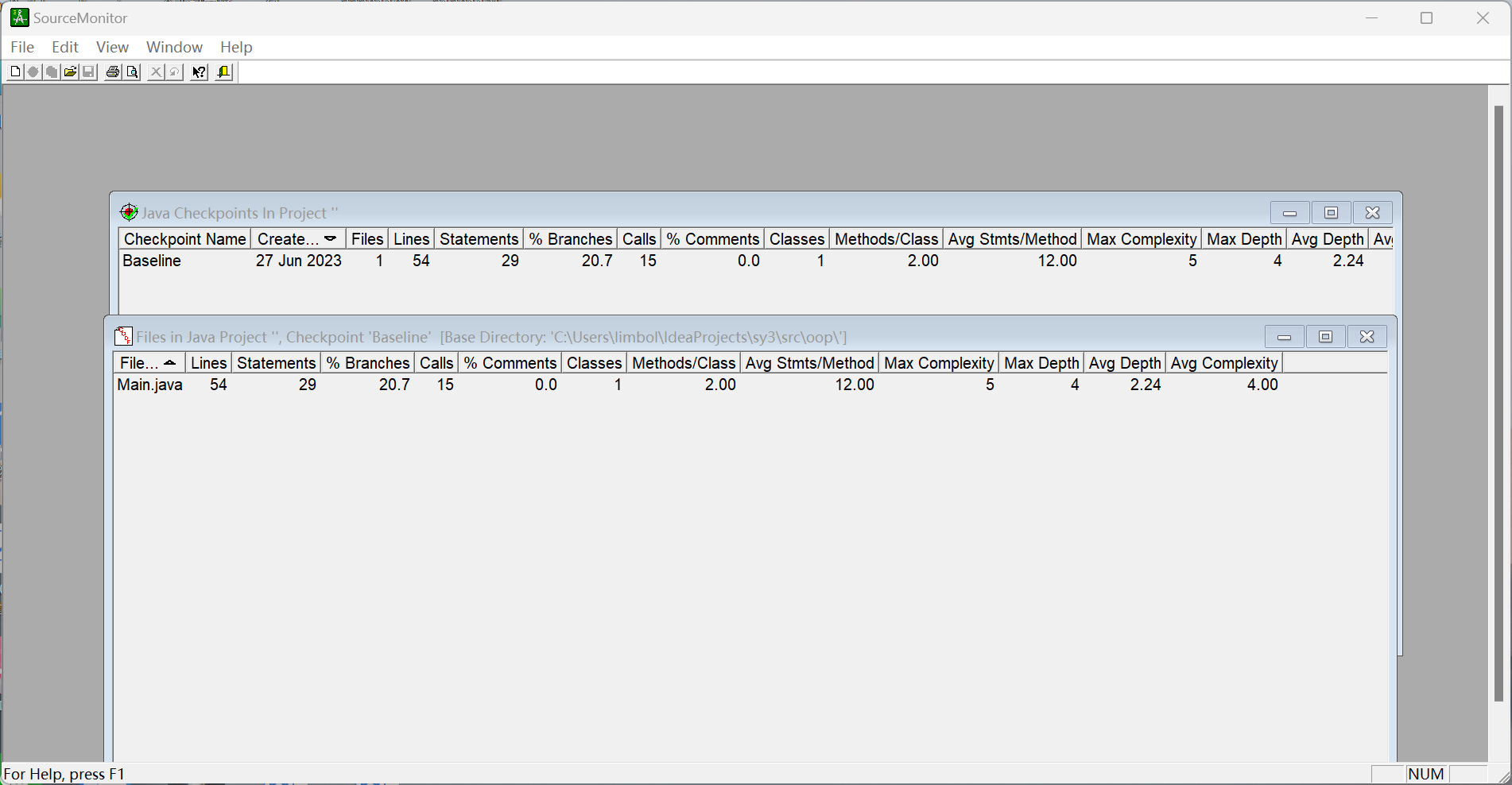Open print preview from the toolbar
Screen dimensions: 1512x785
coord(132,72)
